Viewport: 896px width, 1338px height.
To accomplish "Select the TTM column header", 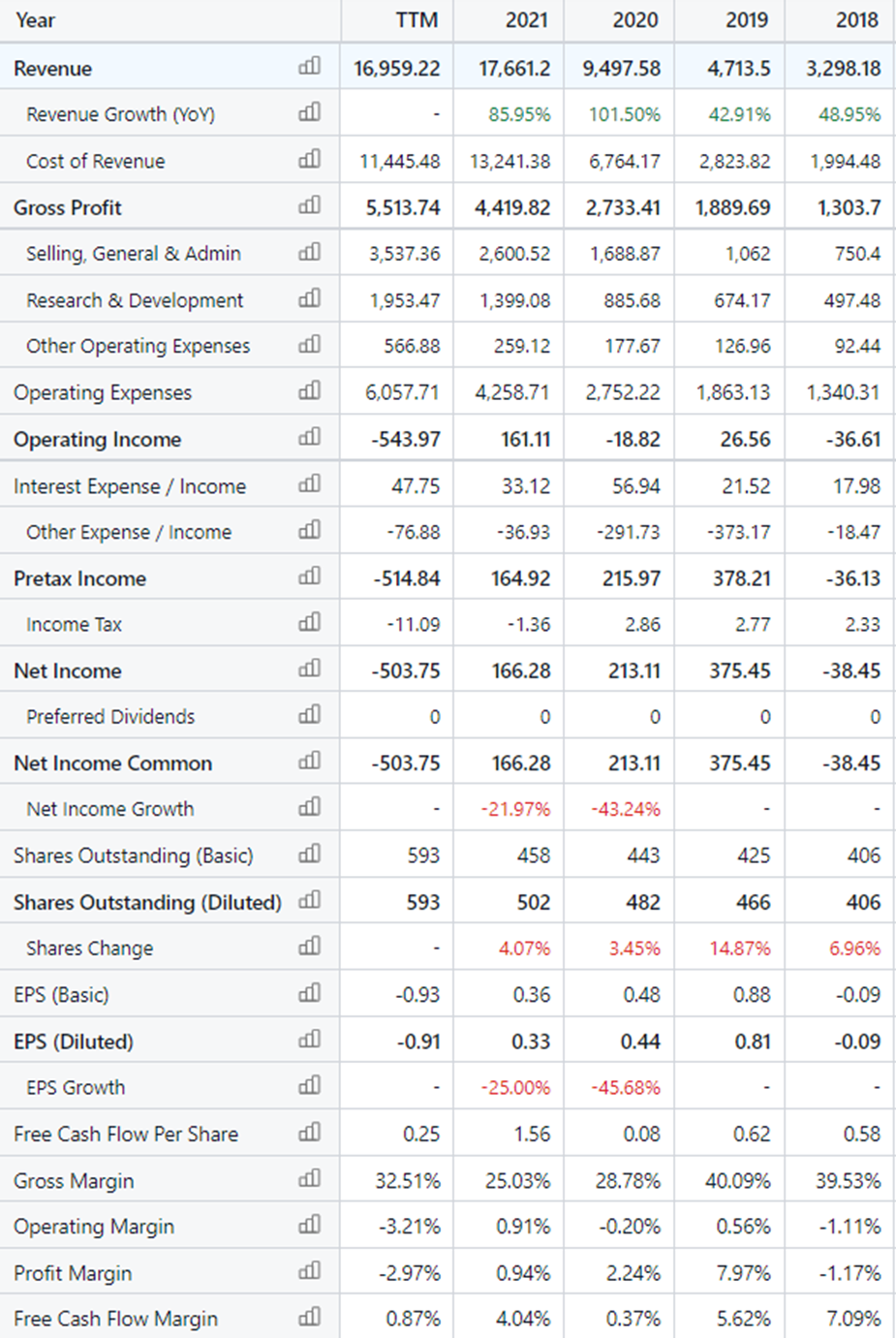I will point(417,20).
